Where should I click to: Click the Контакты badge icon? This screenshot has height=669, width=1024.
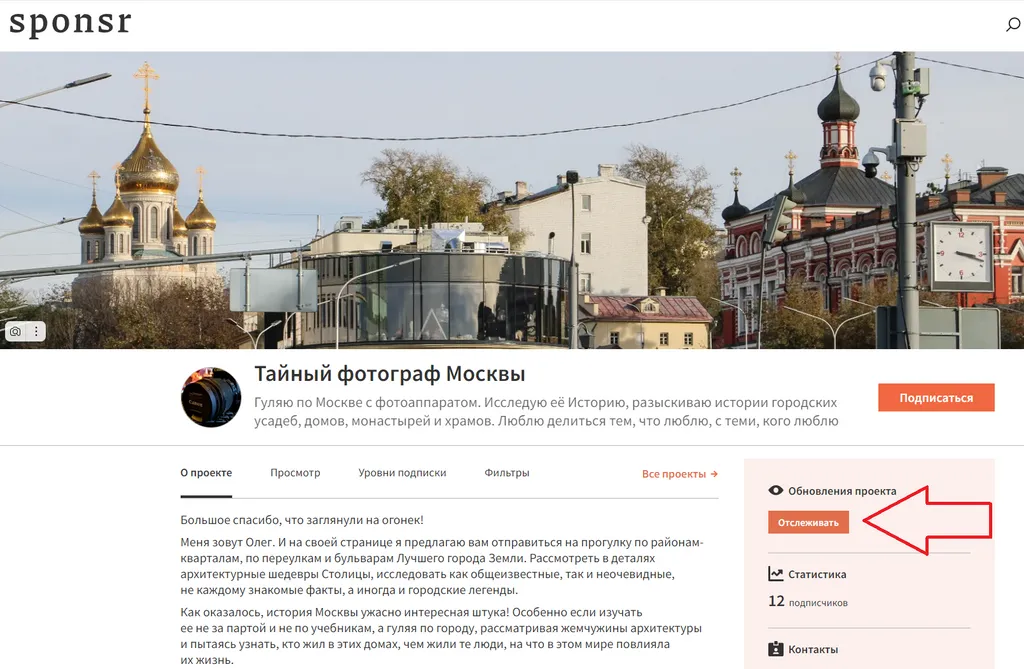click(x=775, y=649)
